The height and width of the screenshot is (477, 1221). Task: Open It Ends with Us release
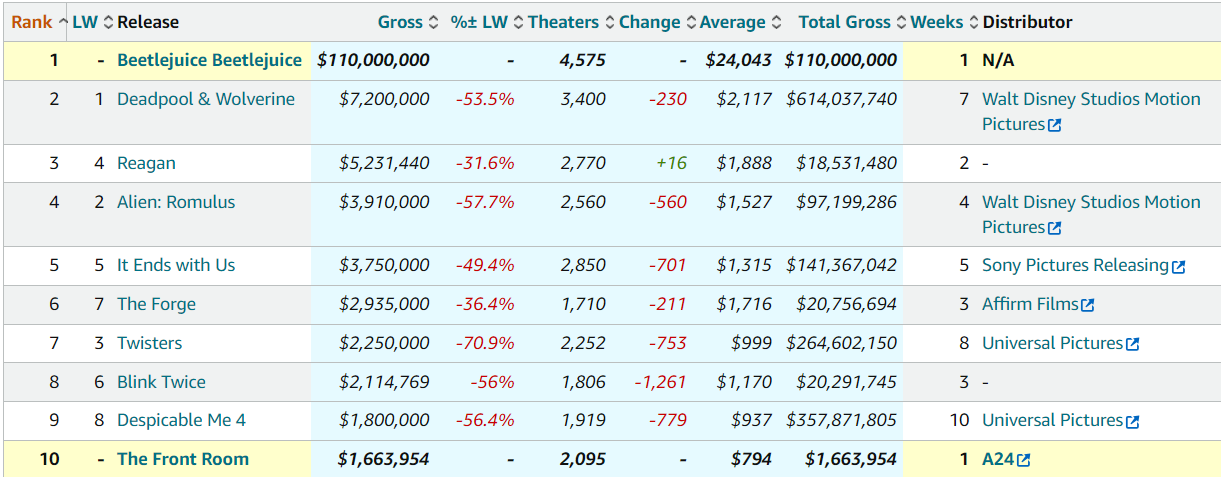[x=176, y=265]
